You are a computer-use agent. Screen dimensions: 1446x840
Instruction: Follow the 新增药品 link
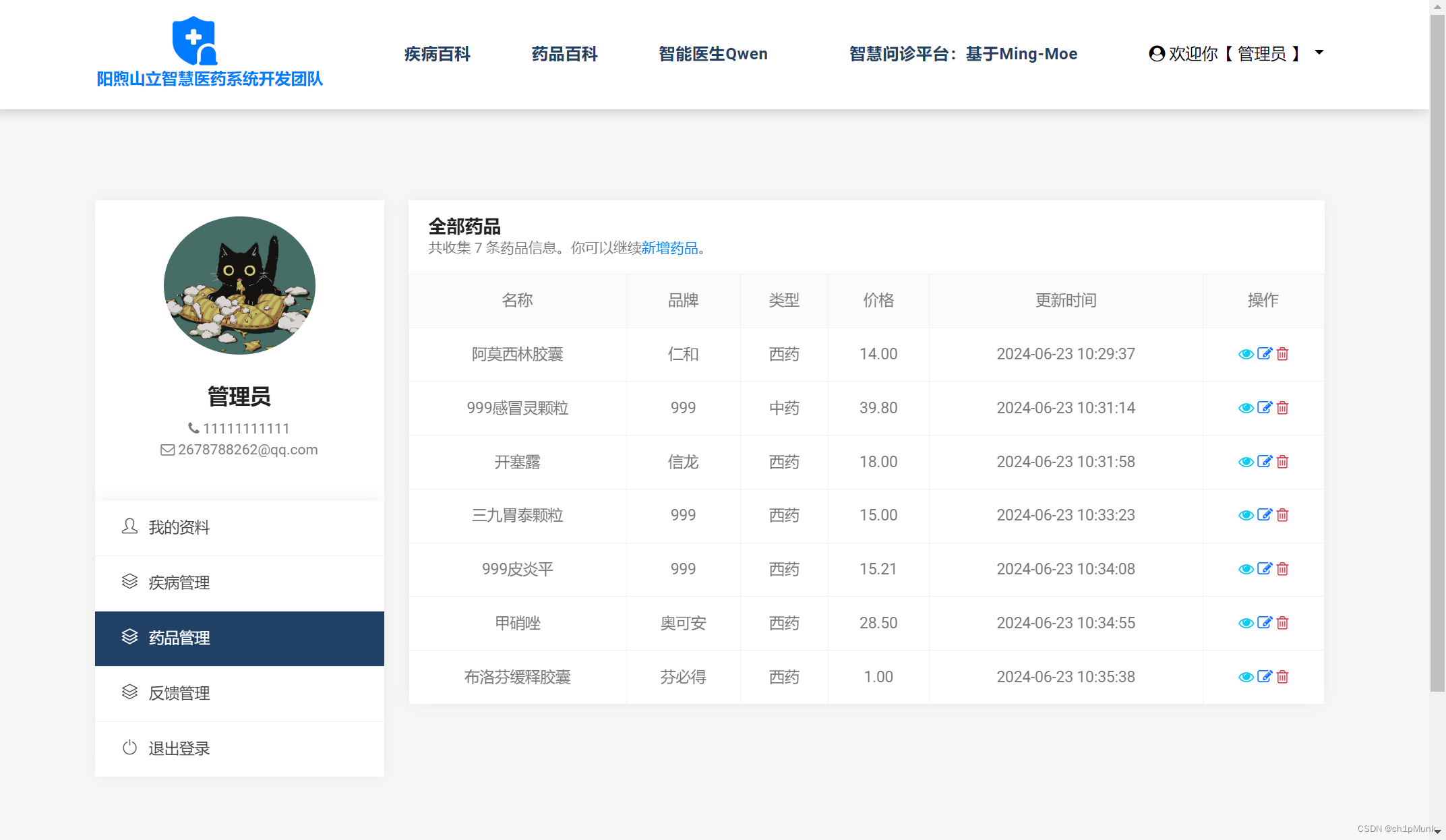tap(669, 248)
